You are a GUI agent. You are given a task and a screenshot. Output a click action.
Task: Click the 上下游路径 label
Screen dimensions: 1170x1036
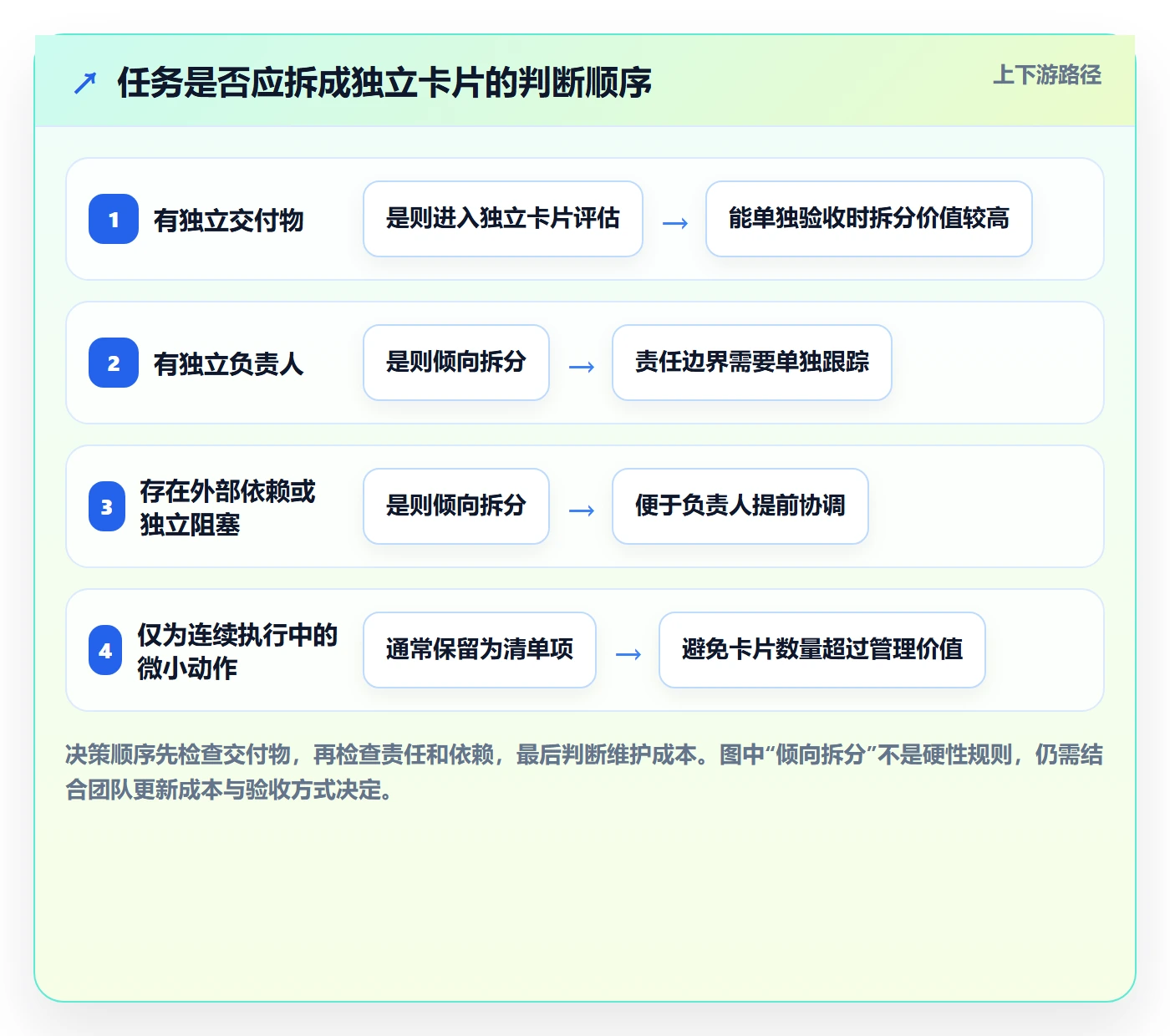[1047, 75]
